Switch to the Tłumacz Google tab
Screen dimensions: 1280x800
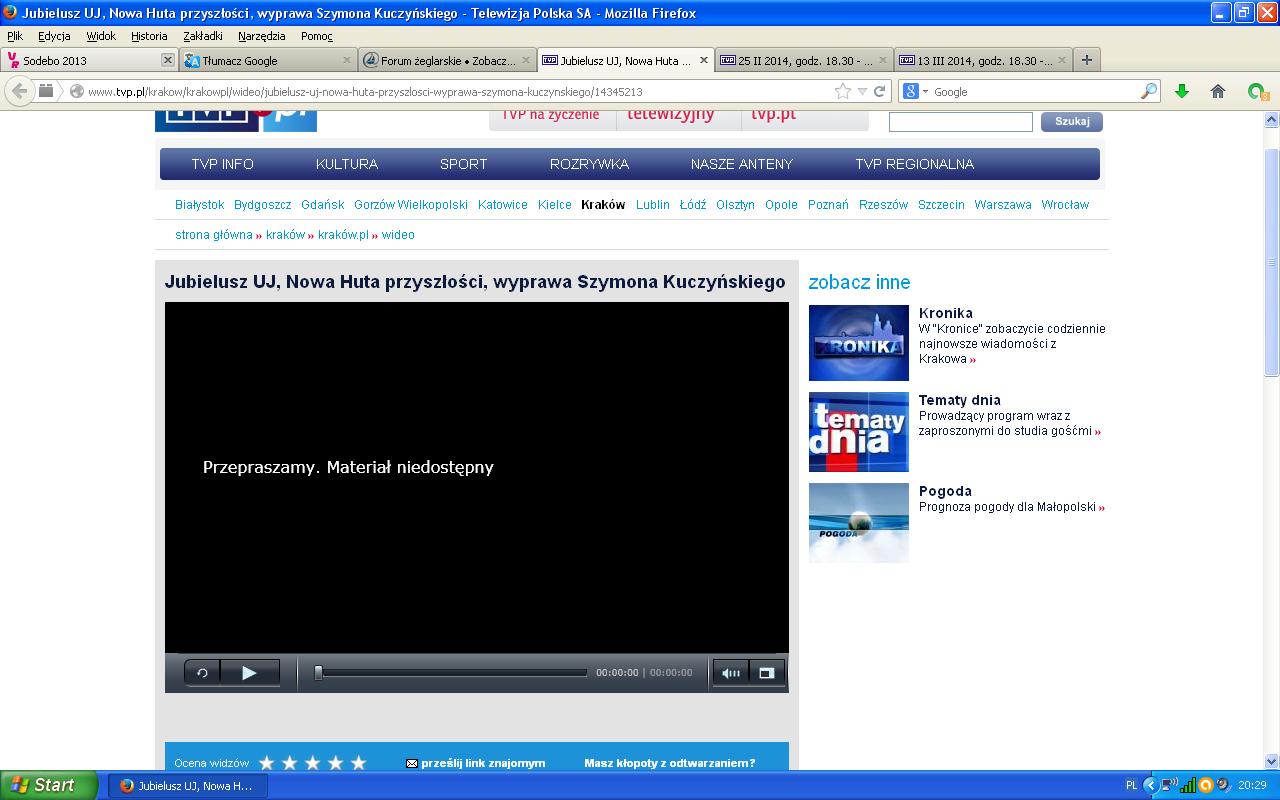[x=268, y=60]
